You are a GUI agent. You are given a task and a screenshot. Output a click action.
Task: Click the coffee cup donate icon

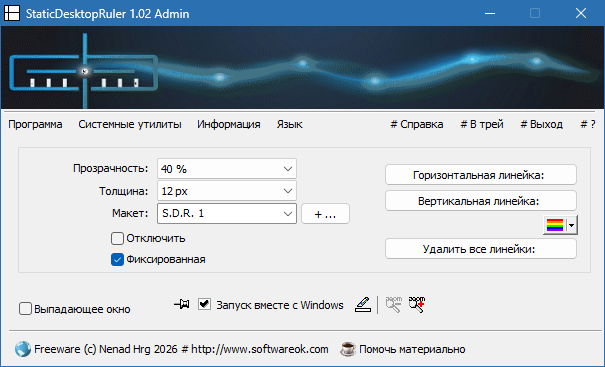tap(348, 349)
